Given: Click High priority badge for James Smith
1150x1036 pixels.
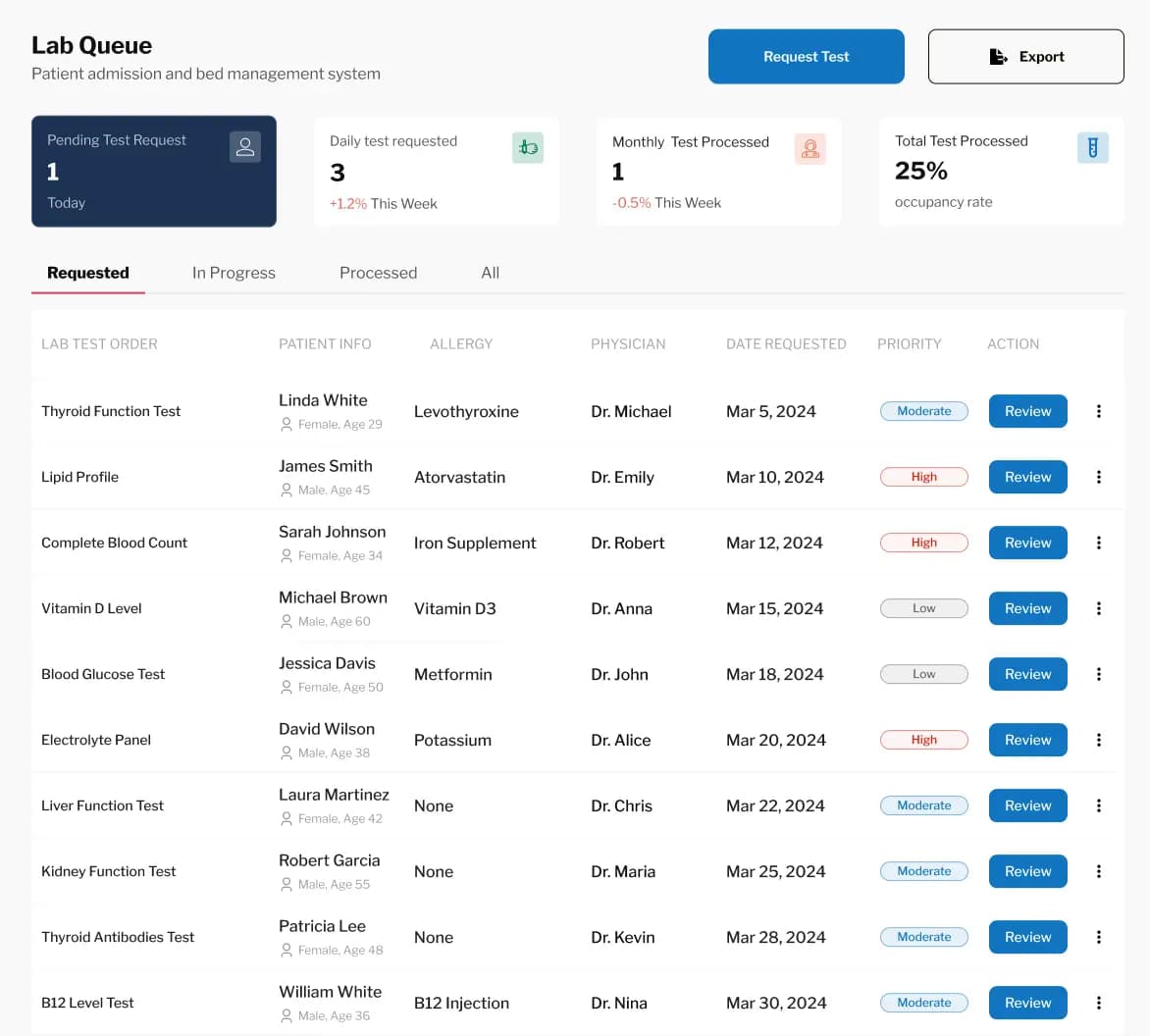Looking at the screenshot, I should pyautogui.click(x=923, y=477).
